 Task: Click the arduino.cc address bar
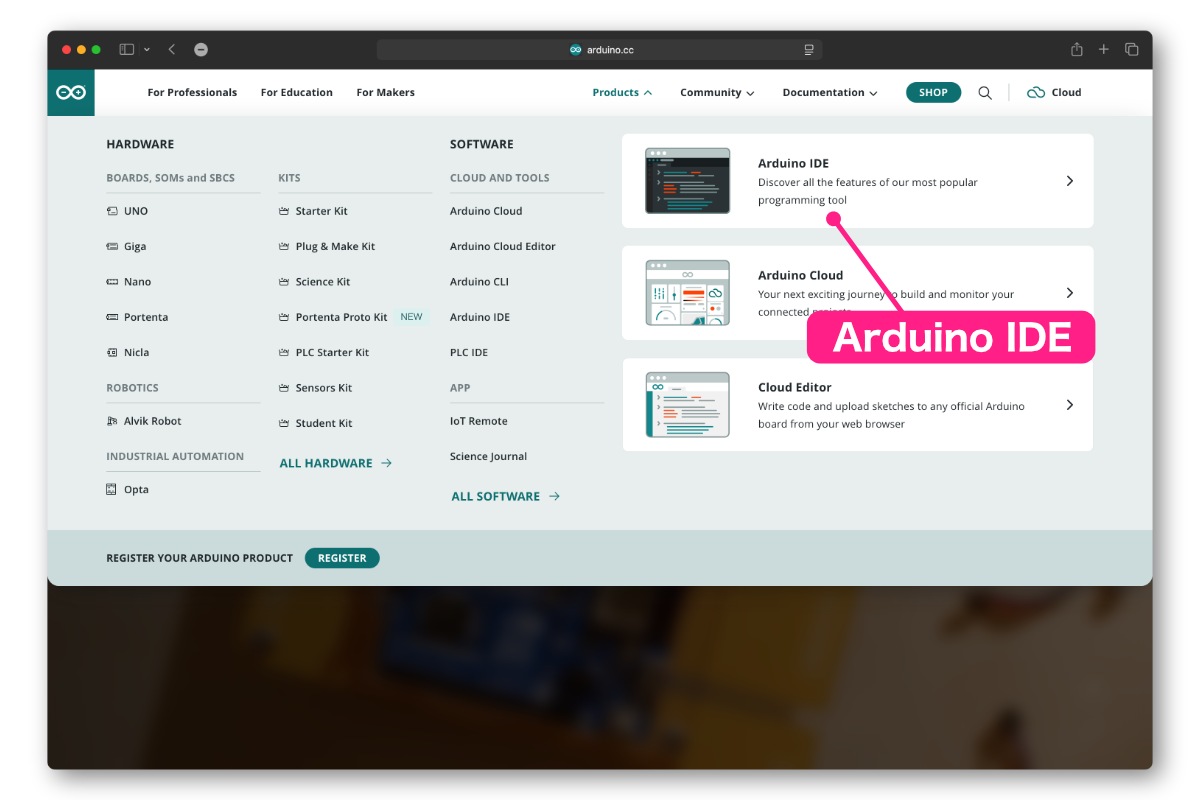[599, 49]
